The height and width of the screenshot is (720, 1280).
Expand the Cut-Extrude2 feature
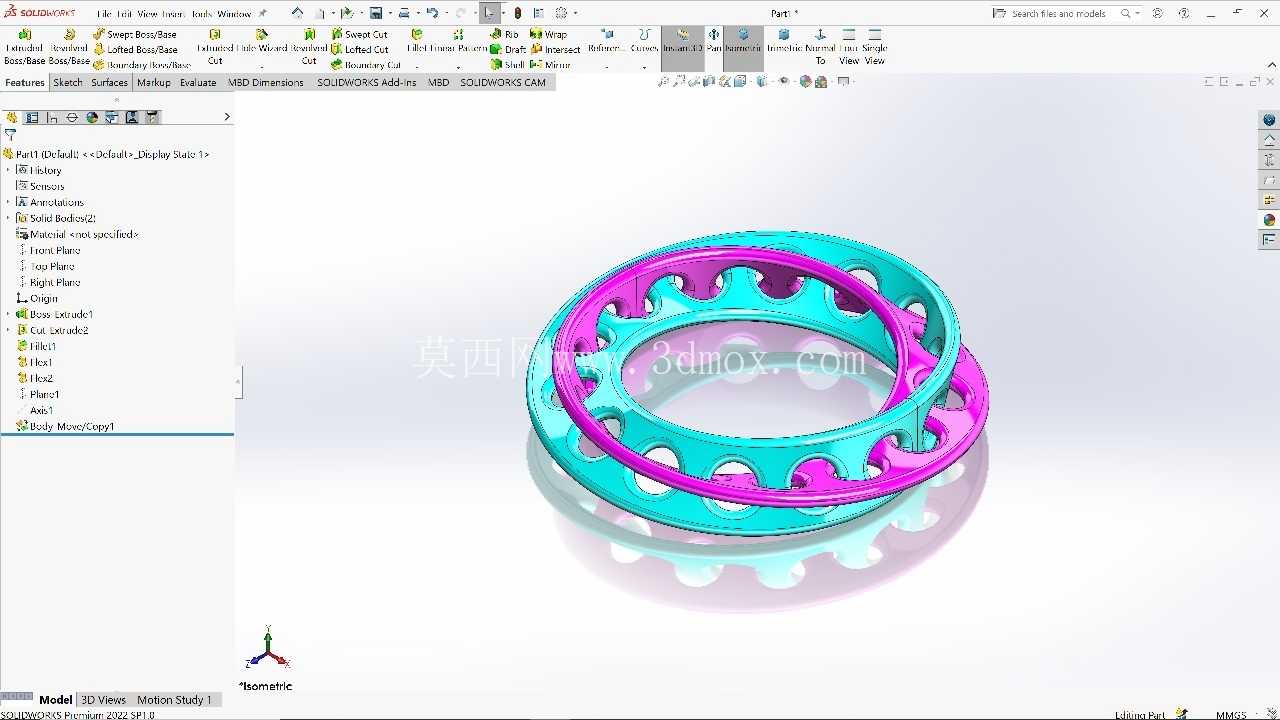point(8,330)
